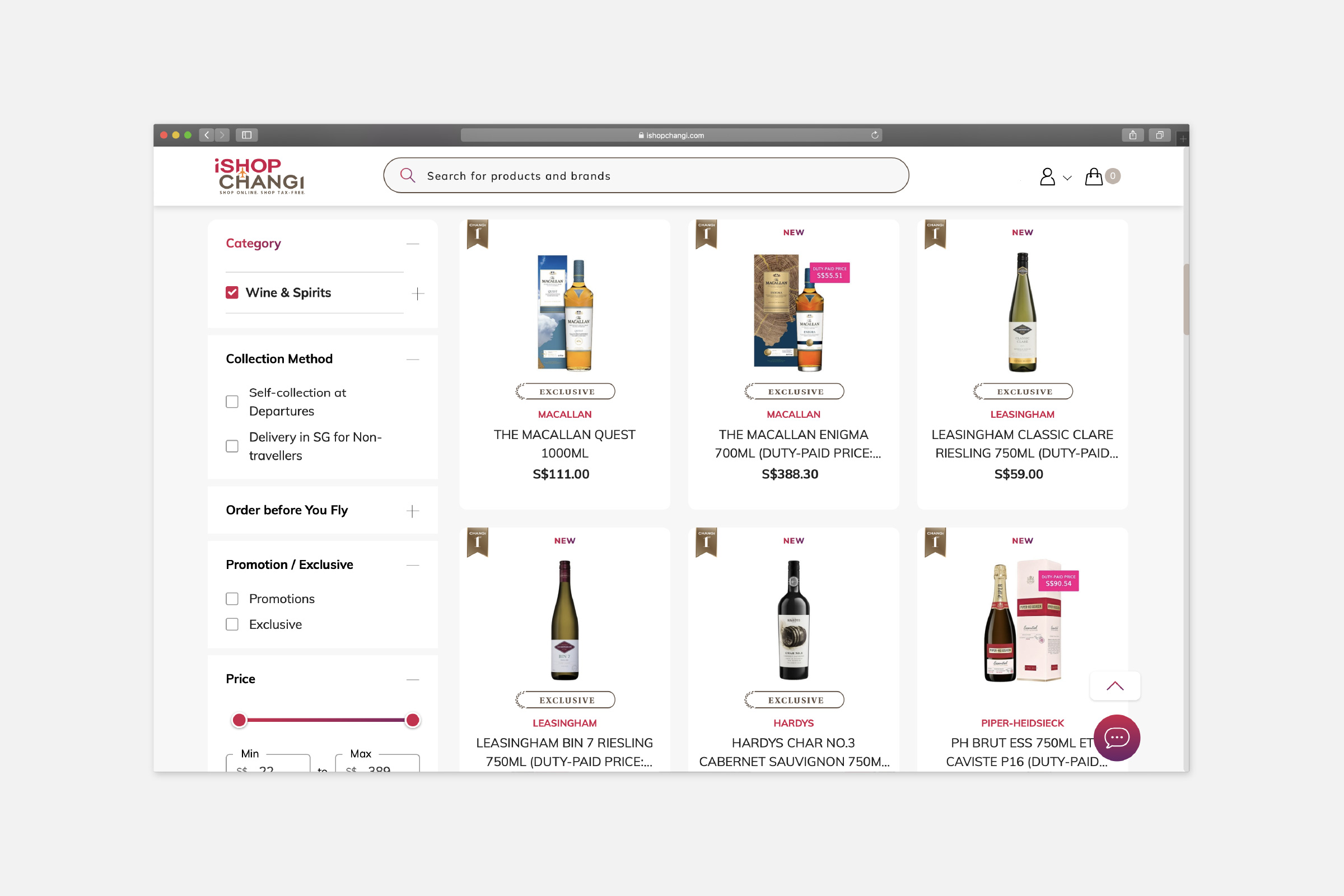Click the back-to-top arrow button
This screenshot has height=896, width=1344.
coord(1114,685)
